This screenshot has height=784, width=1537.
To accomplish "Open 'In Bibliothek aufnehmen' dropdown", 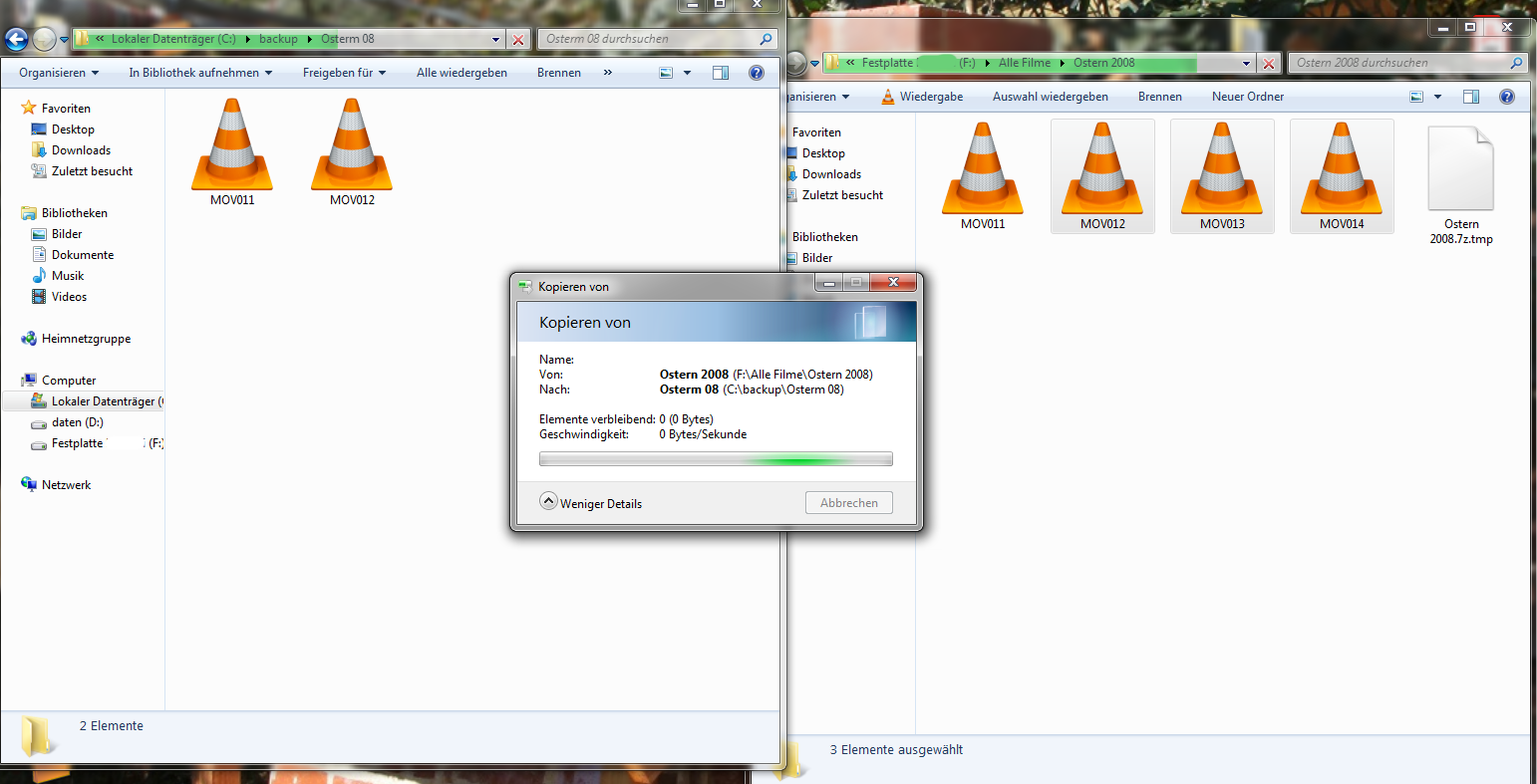I will 200,73.
